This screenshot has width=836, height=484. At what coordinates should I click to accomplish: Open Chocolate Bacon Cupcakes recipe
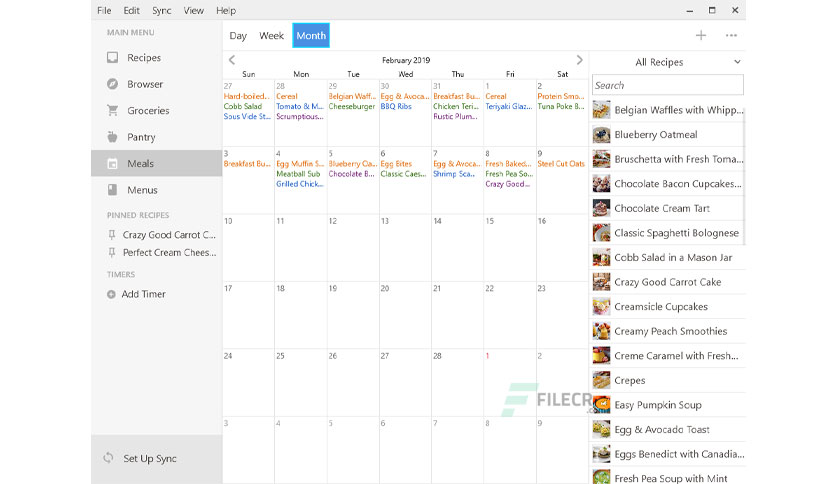tap(668, 183)
